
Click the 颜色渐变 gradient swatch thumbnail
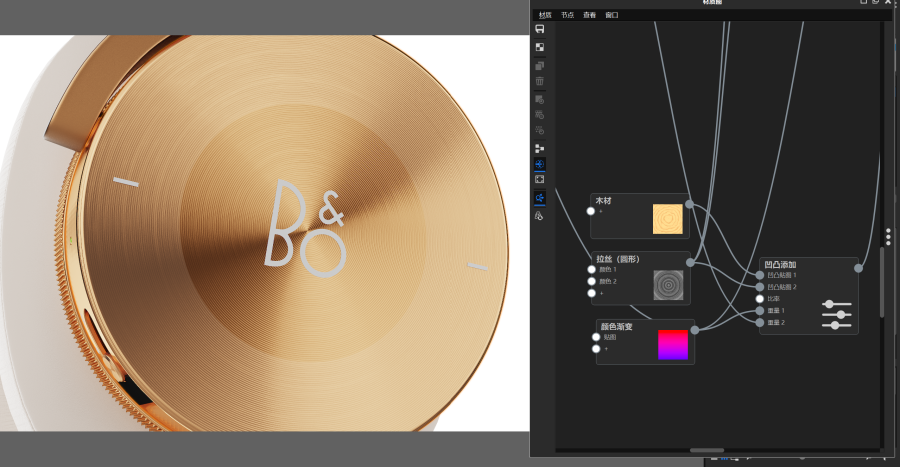coord(673,345)
